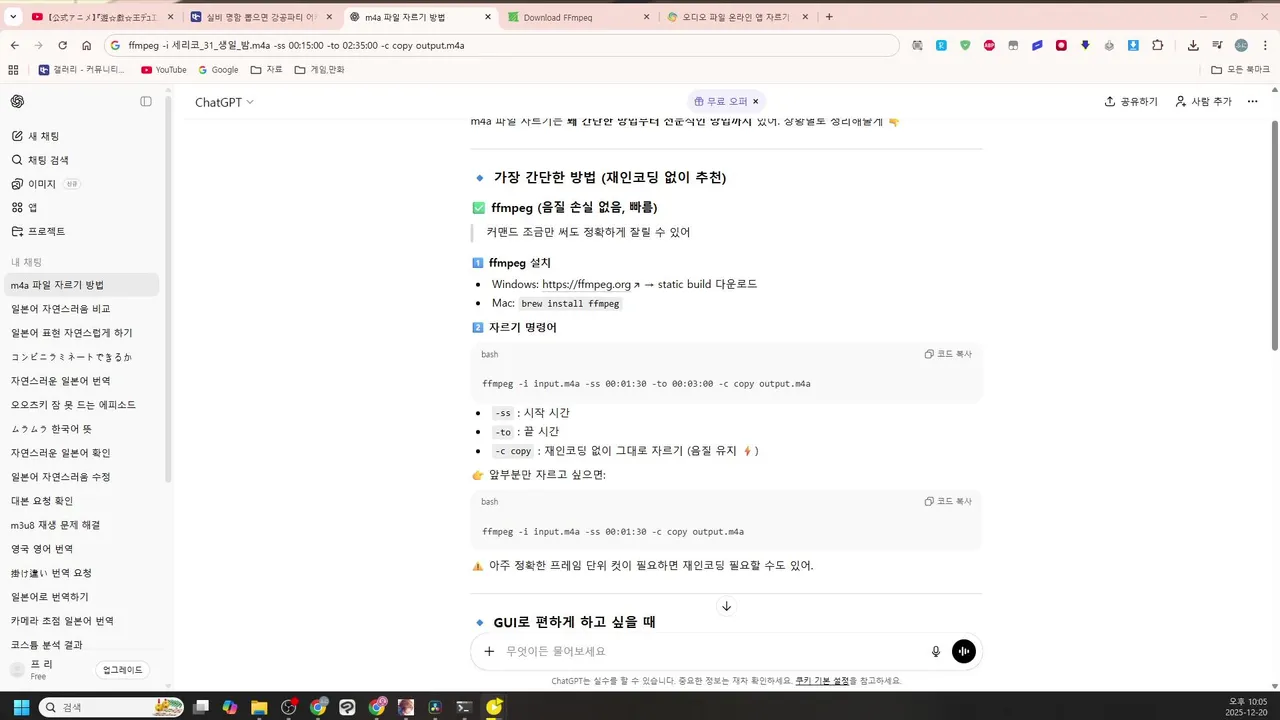
Task: Open the 쿠키 기본 설정 link
Action: pyautogui.click(x=822, y=681)
